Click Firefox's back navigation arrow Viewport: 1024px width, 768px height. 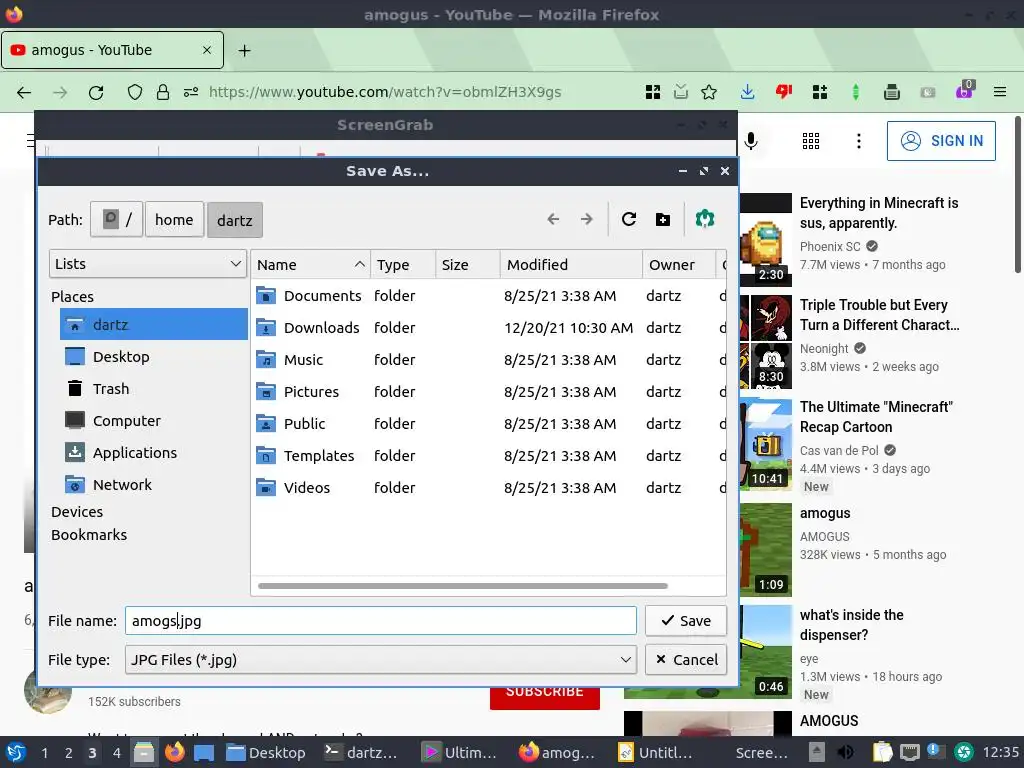[x=24, y=92]
